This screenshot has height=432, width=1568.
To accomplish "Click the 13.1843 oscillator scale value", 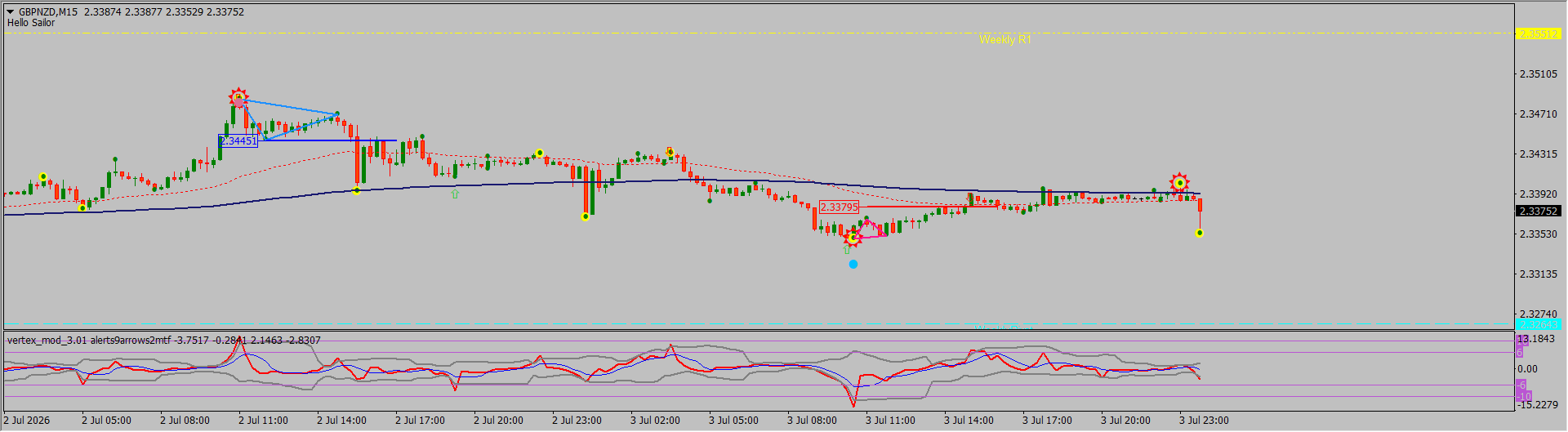I will pos(1538,339).
